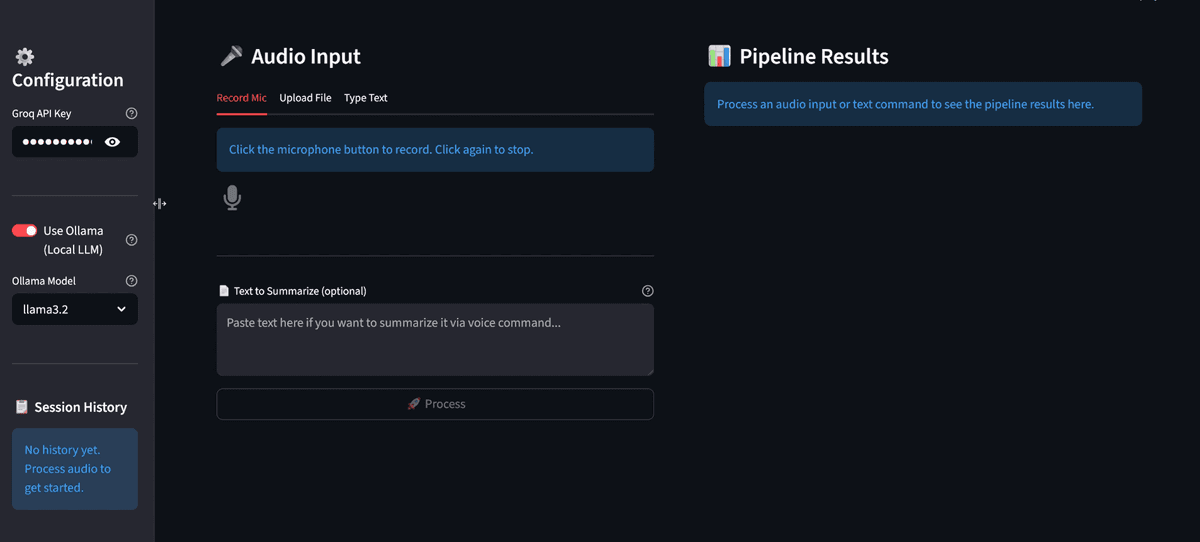Click the Pipeline Results chart emoji

[x=719, y=56]
